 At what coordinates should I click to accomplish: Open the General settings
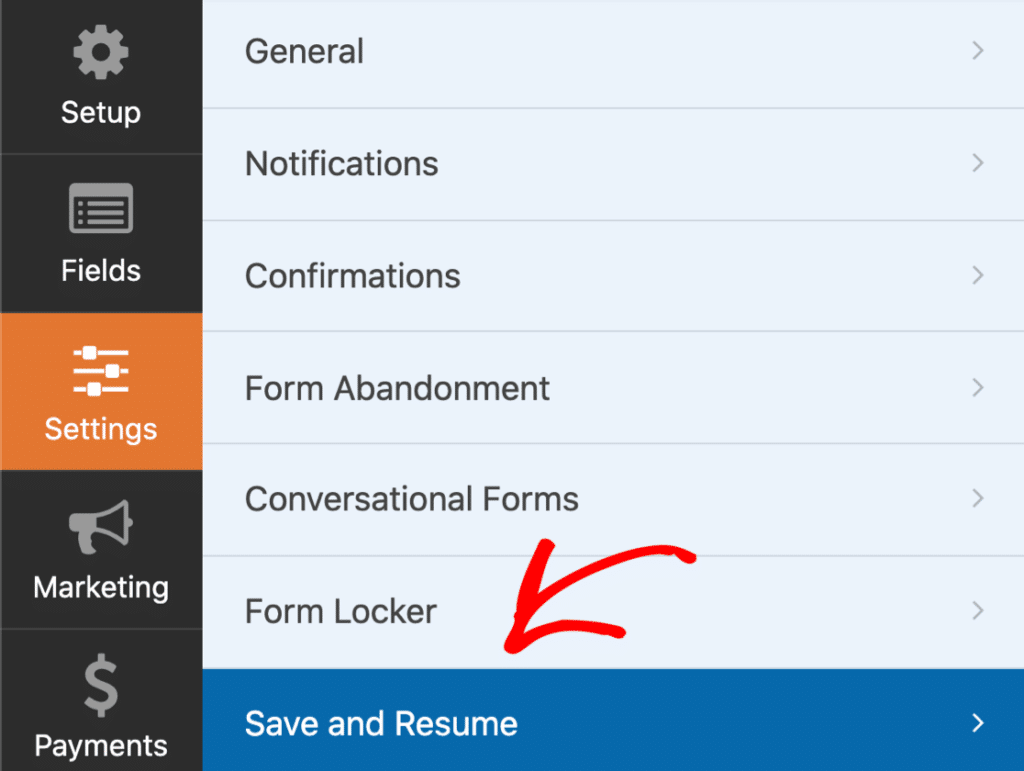(304, 51)
